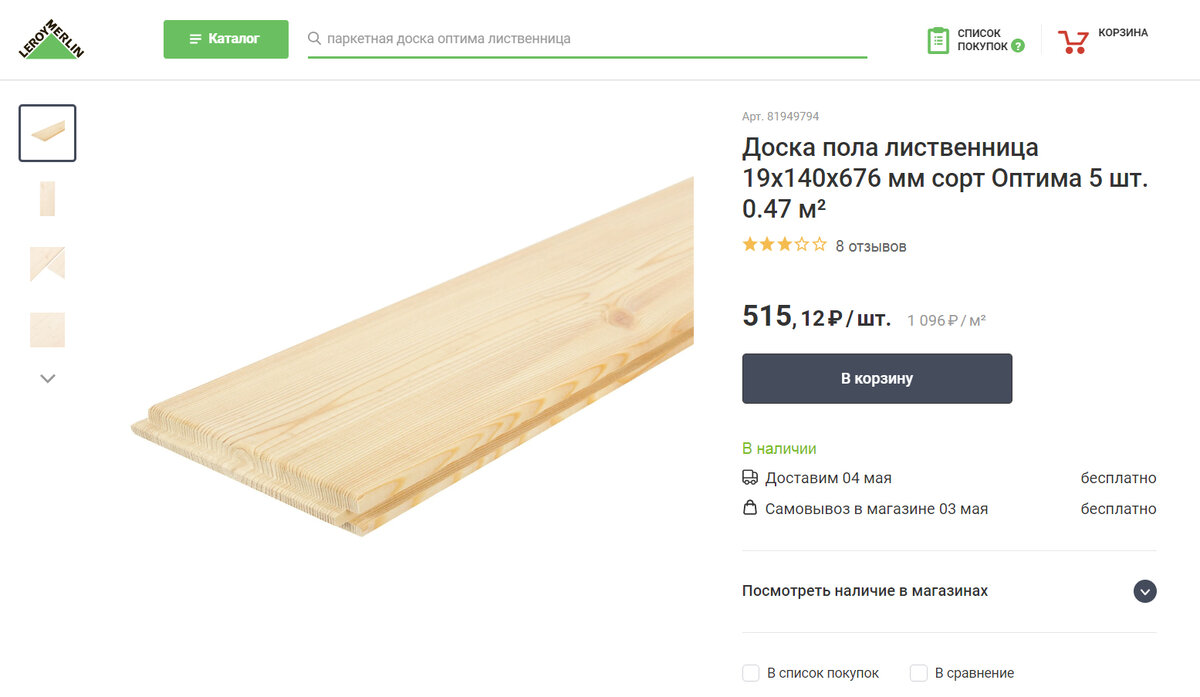The image size is (1200, 697).
Task: Open Список покупок via its green icon
Action: (x=937, y=39)
